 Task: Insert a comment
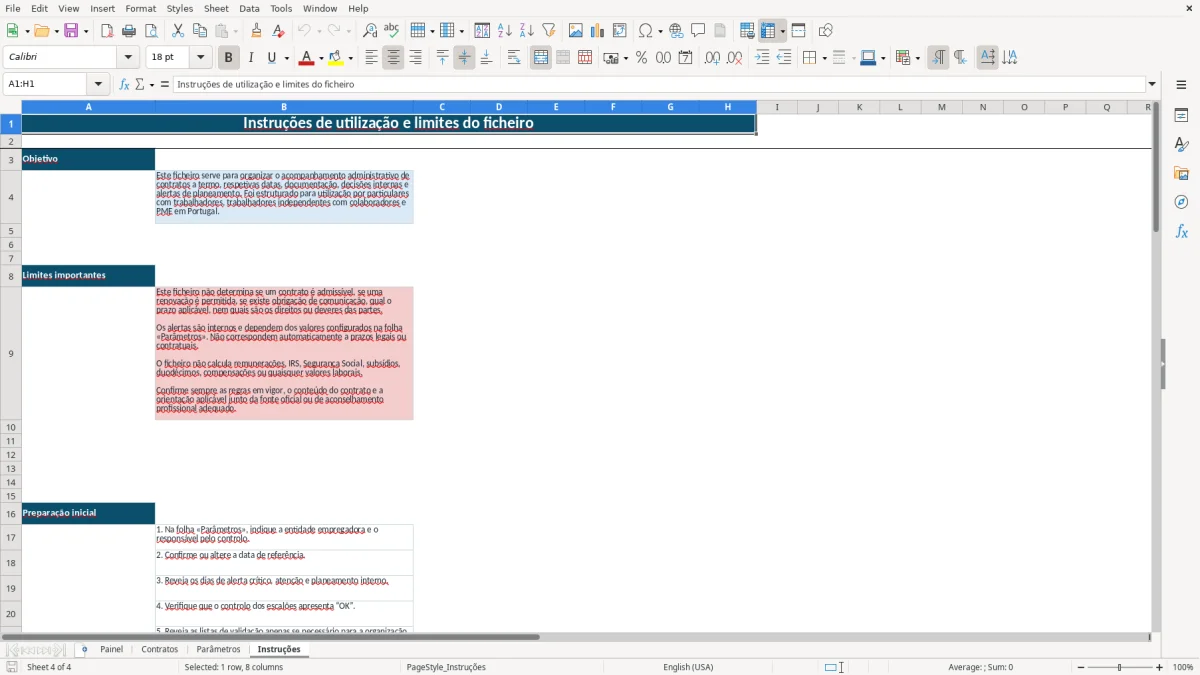coord(698,31)
